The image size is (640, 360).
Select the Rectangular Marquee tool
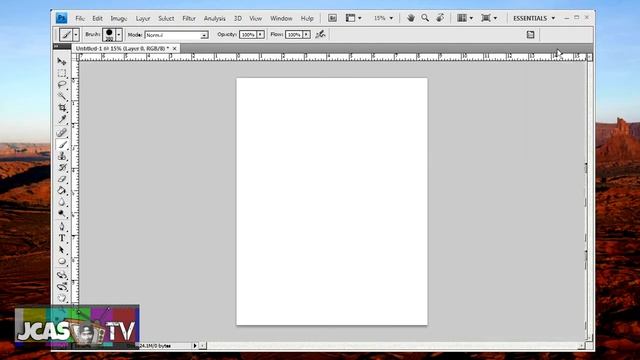coord(62,73)
